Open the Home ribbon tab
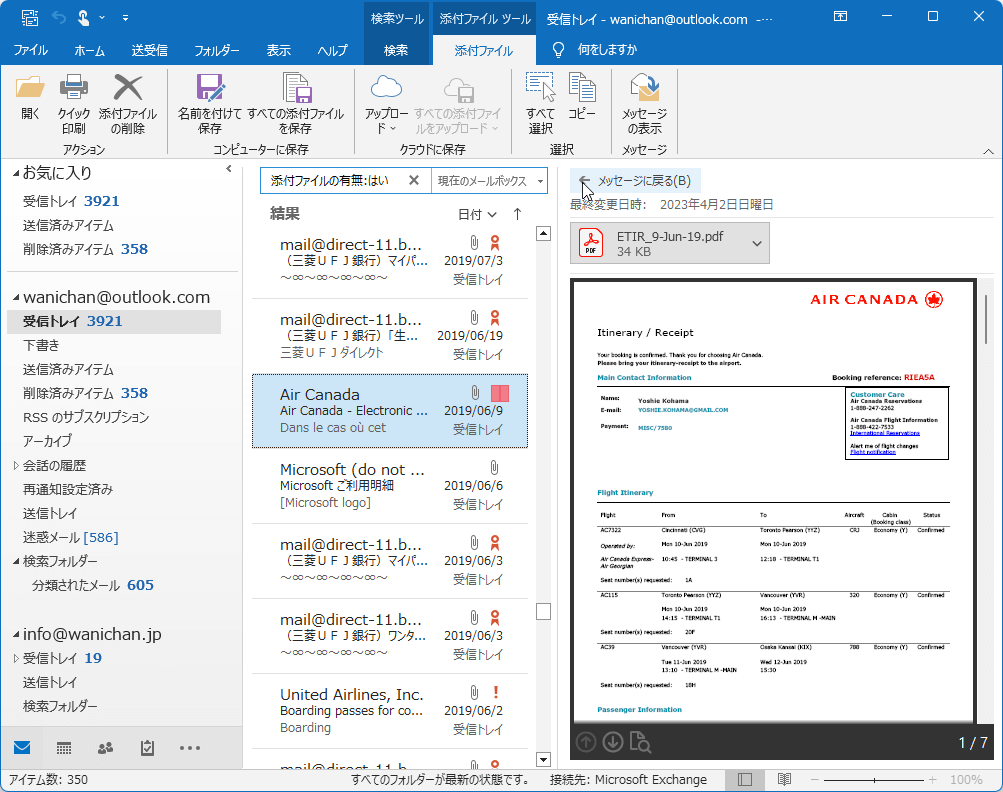Image resolution: width=1003 pixels, height=792 pixels. click(90, 50)
